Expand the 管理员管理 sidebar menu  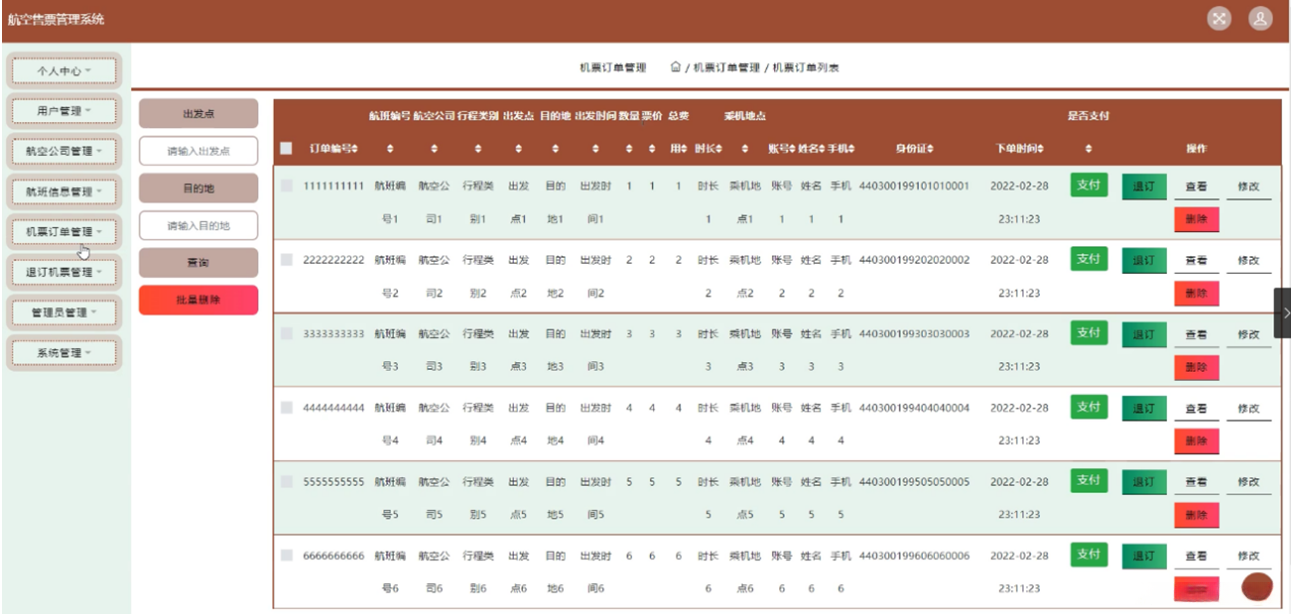tap(64, 312)
